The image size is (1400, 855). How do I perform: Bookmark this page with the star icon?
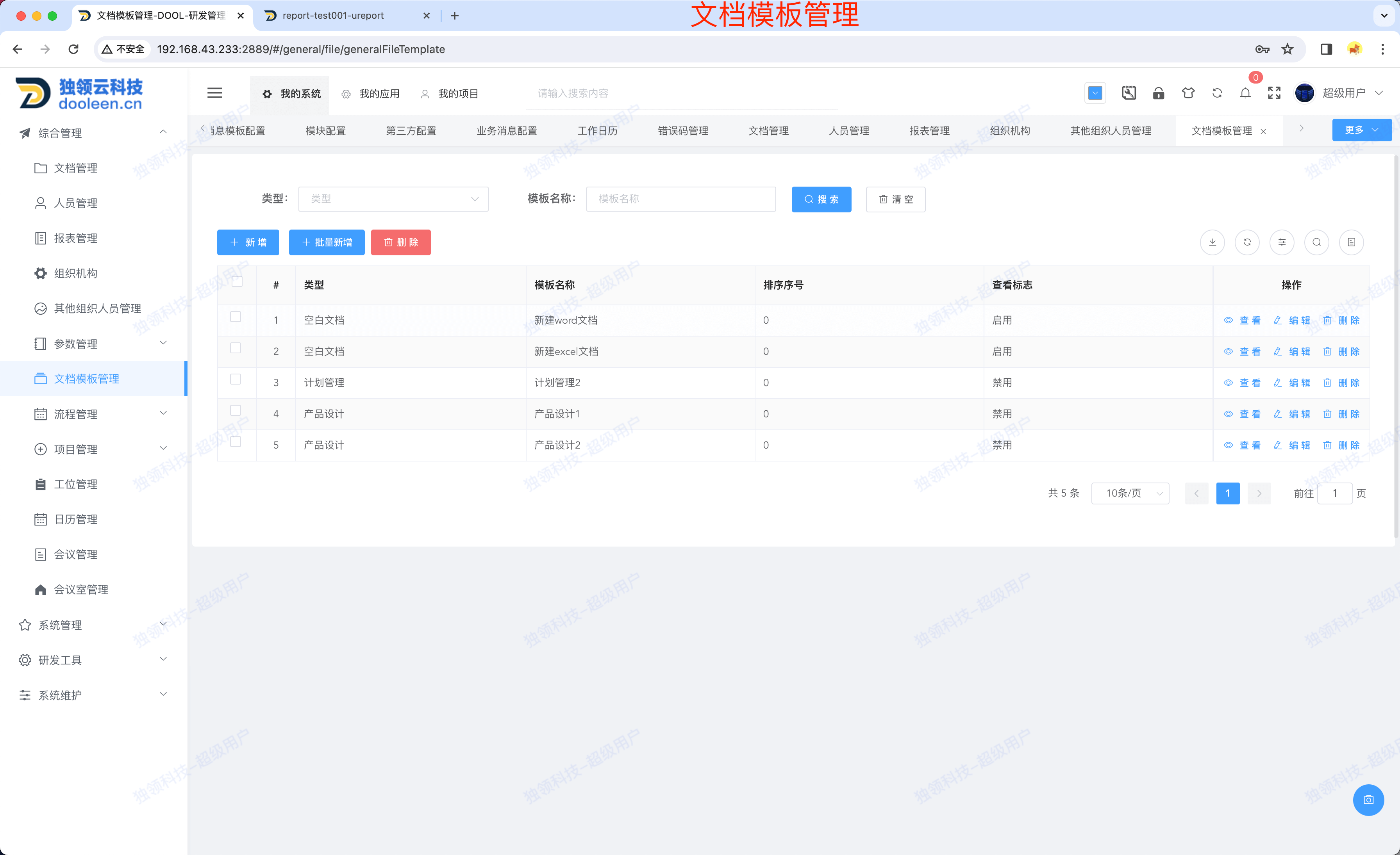coord(1287,50)
